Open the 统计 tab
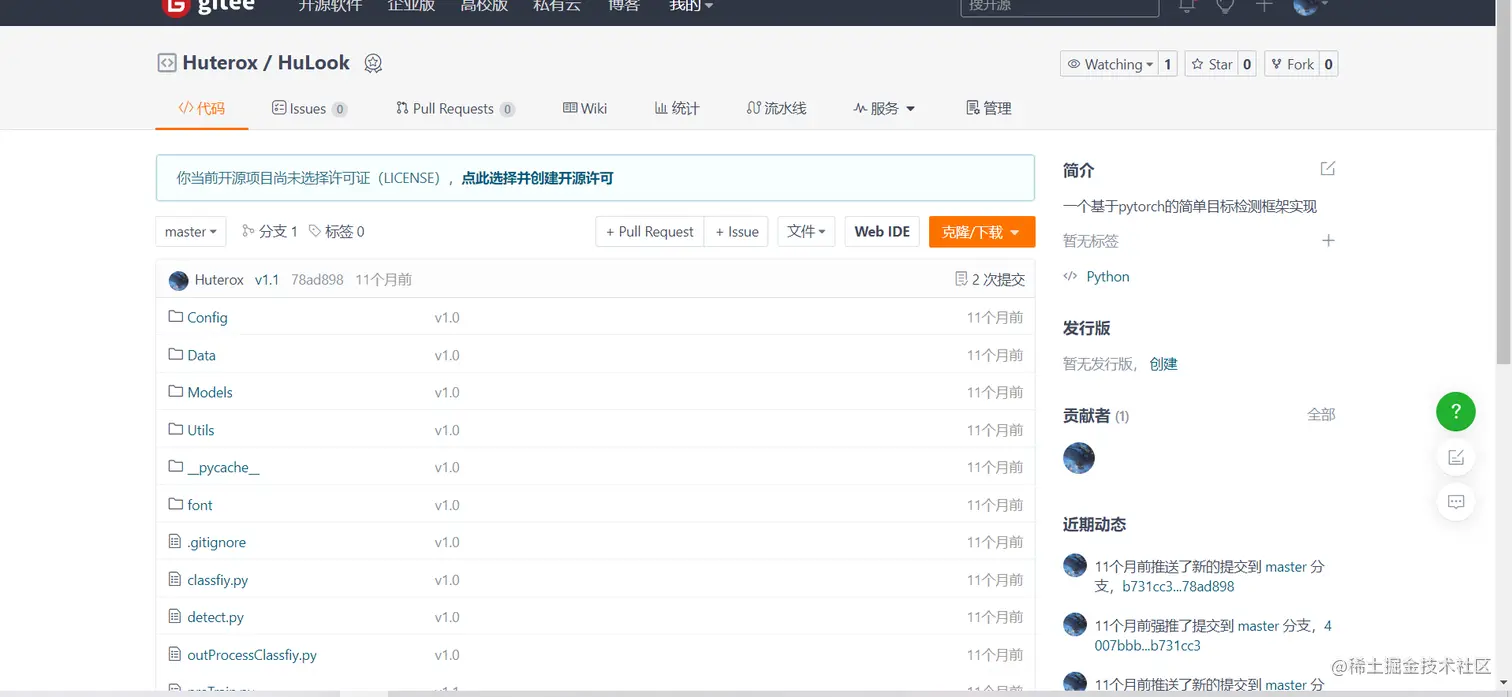Image resolution: width=1512 pixels, height=697 pixels. [677, 108]
